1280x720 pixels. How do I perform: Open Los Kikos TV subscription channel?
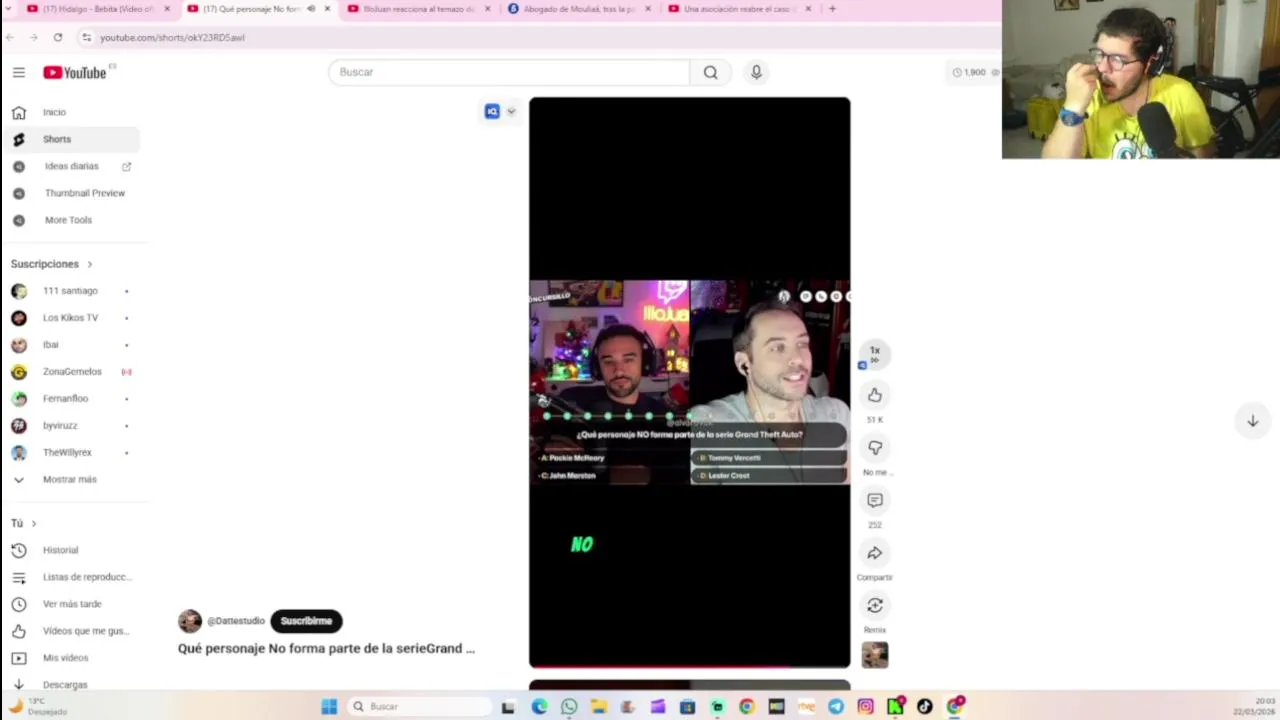tap(70, 318)
